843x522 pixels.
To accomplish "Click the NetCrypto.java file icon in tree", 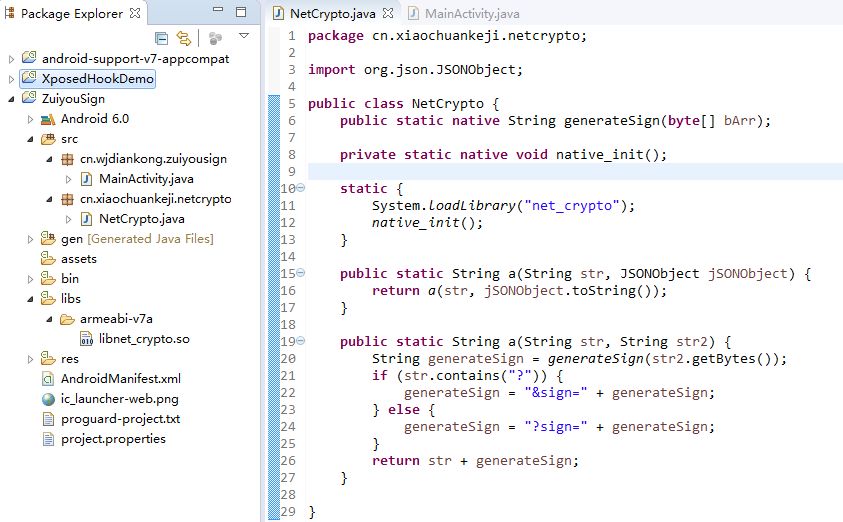I will click(x=86, y=219).
